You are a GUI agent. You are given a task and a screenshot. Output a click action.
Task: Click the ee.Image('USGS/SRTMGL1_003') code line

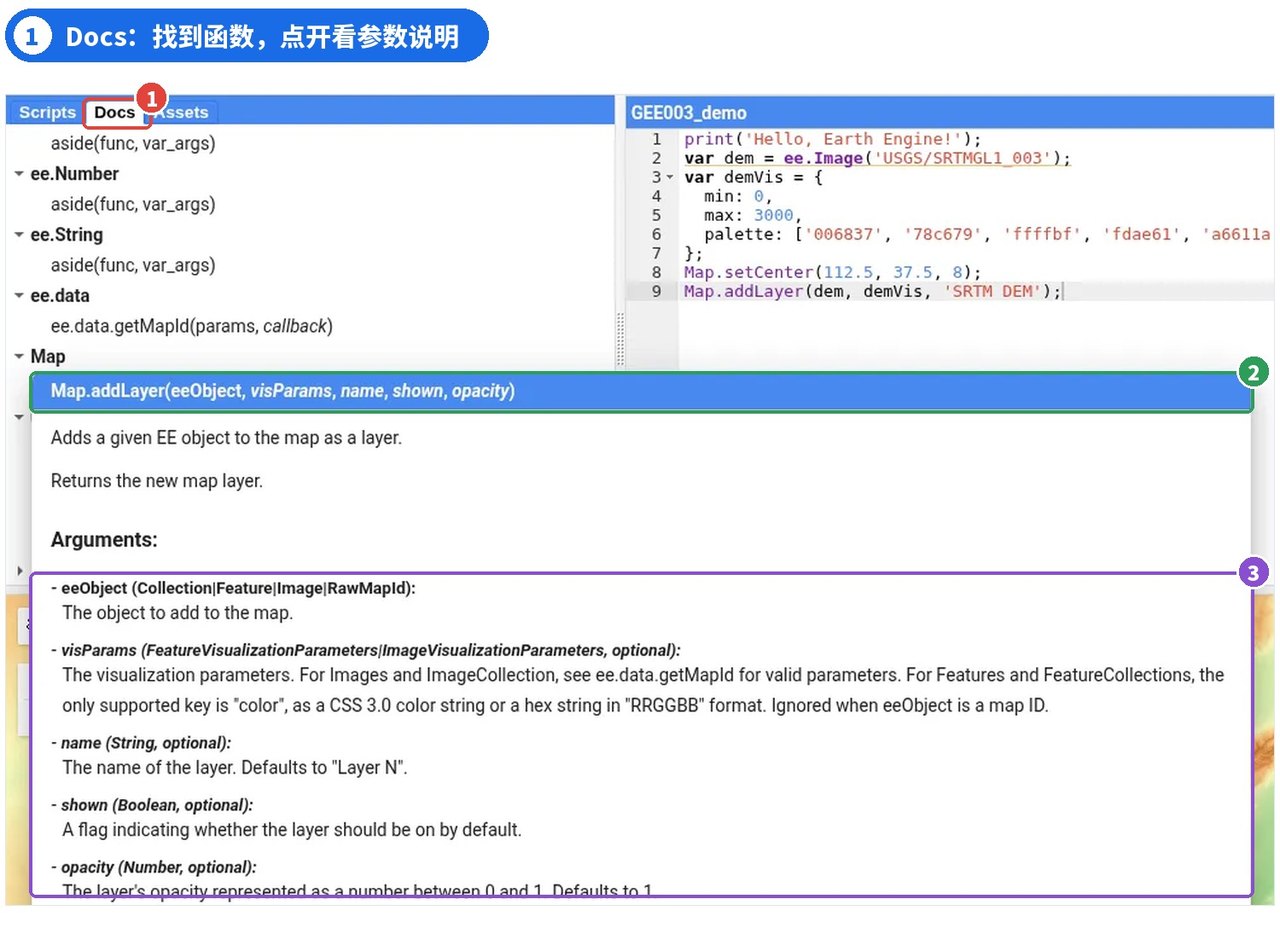(x=877, y=158)
